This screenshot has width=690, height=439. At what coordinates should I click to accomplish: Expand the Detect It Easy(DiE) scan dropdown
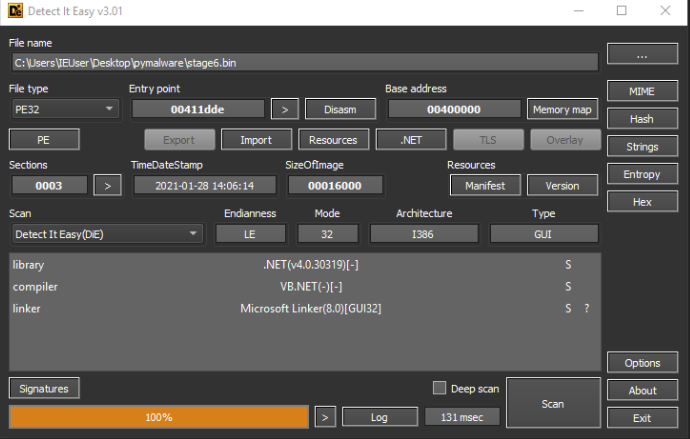[107, 234]
